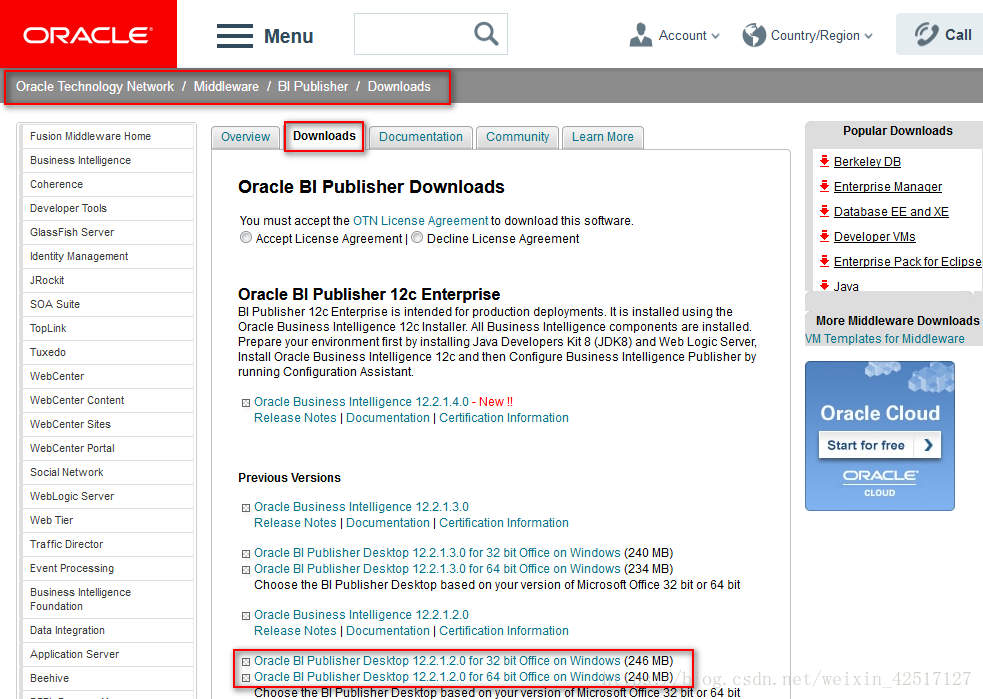
Task: Click box icon beside Desktop 12.2.1.3.0 32 bit
Action: [x=246, y=554]
